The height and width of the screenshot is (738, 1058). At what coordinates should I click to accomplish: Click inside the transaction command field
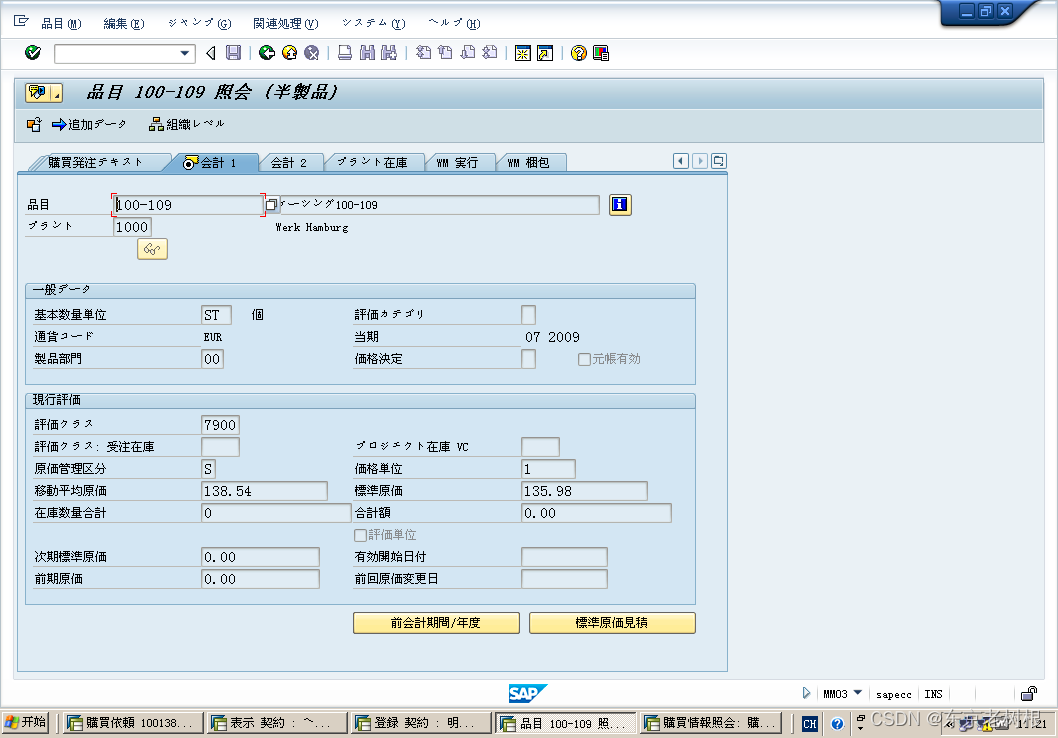click(117, 53)
